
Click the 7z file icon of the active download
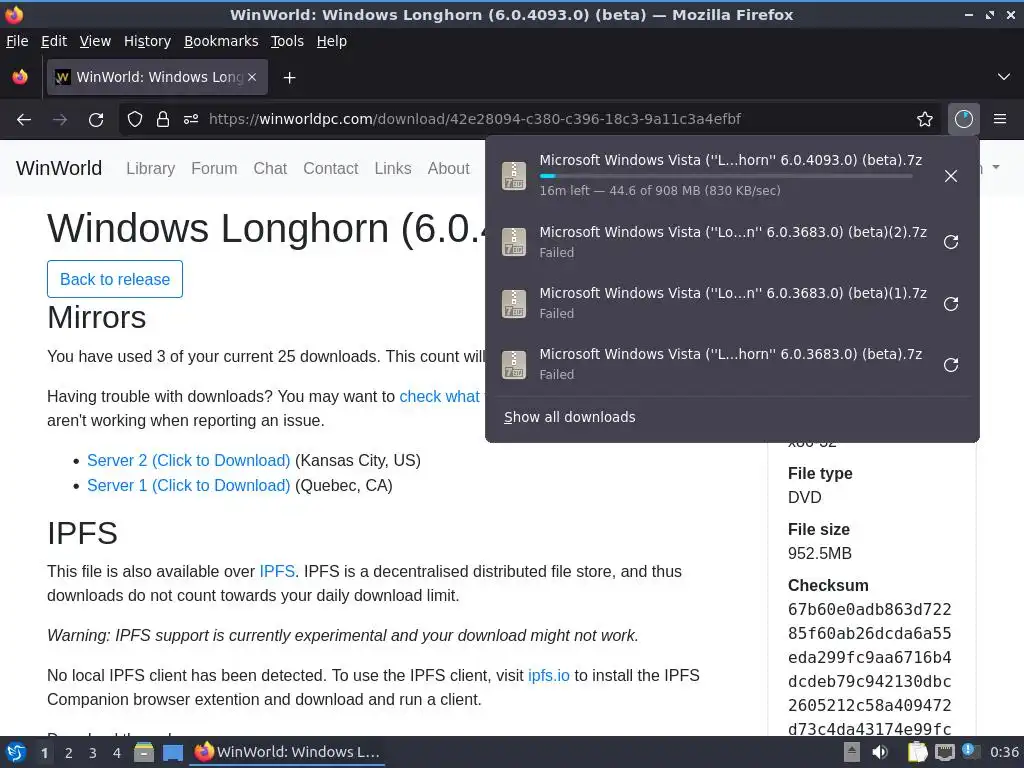[514, 176]
